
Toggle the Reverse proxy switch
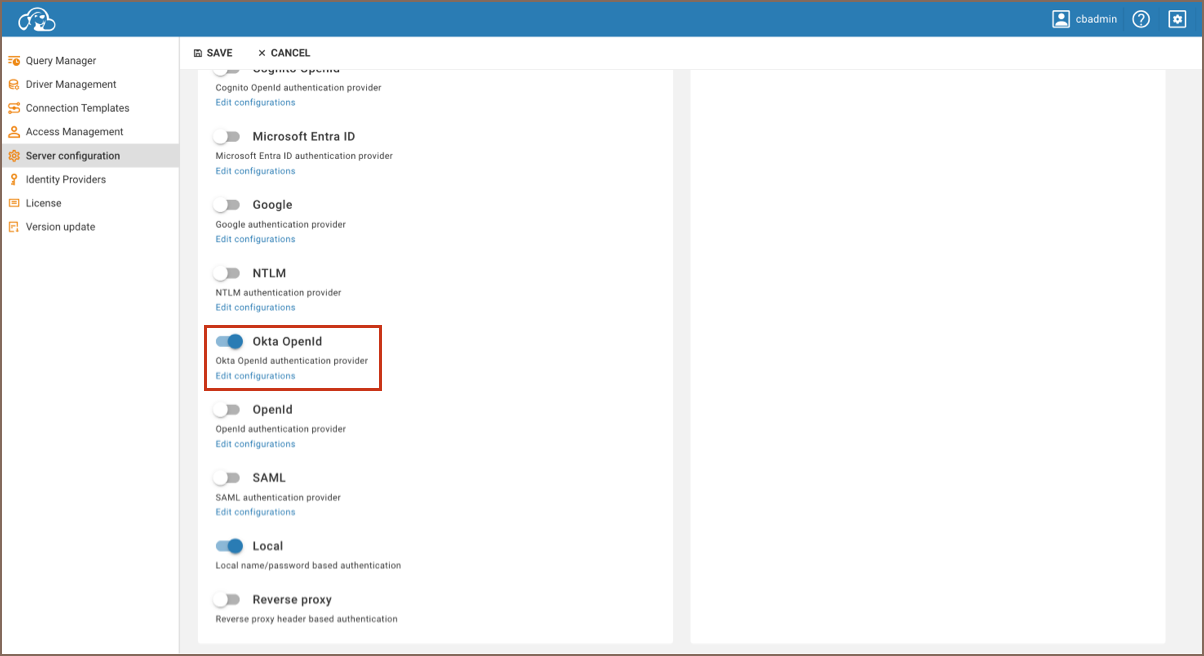[228, 600]
